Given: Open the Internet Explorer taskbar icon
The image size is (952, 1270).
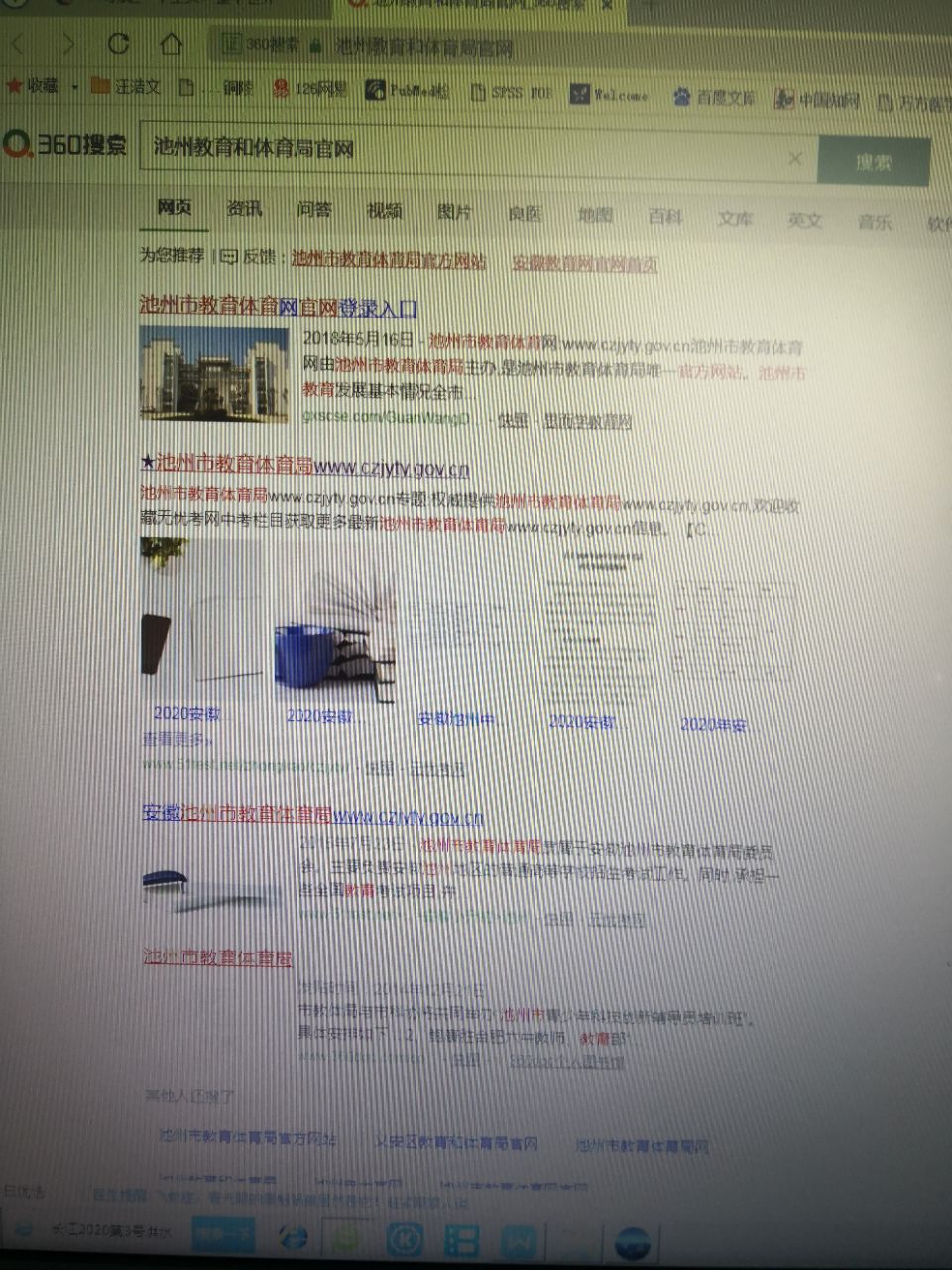Looking at the screenshot, I should point(294,1236).
